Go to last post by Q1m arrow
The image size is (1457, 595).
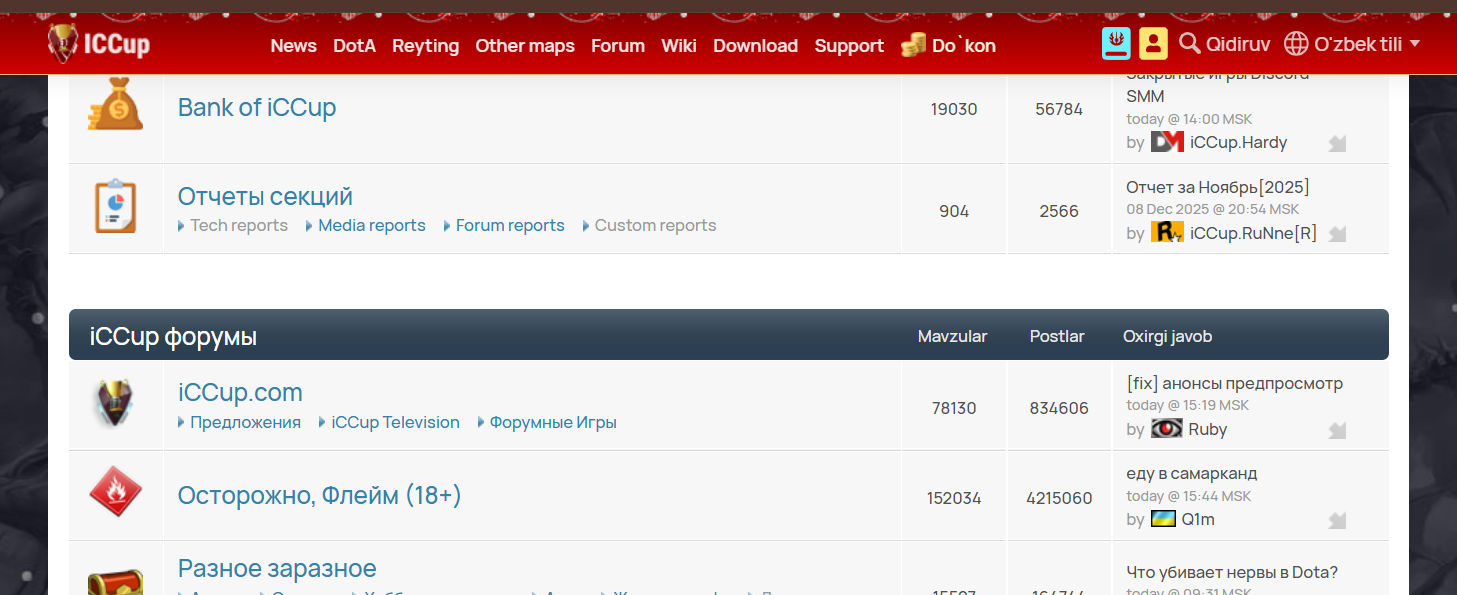1337,520
